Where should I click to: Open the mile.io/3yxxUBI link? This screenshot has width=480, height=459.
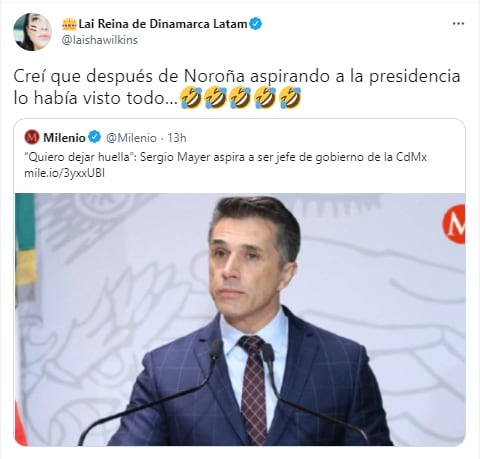point(64,173)
